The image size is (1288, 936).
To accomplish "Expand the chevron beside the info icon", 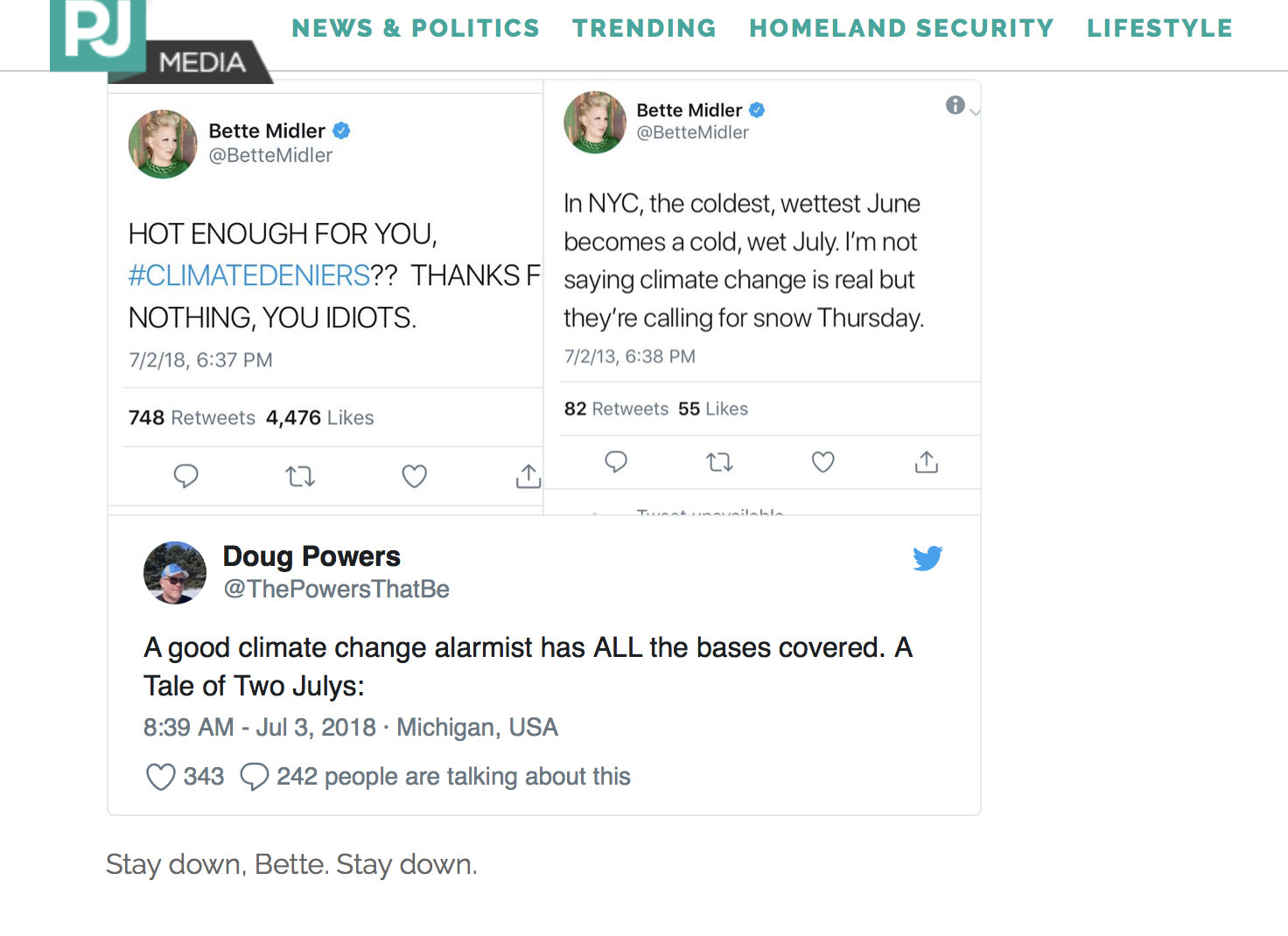I will 975,112.
